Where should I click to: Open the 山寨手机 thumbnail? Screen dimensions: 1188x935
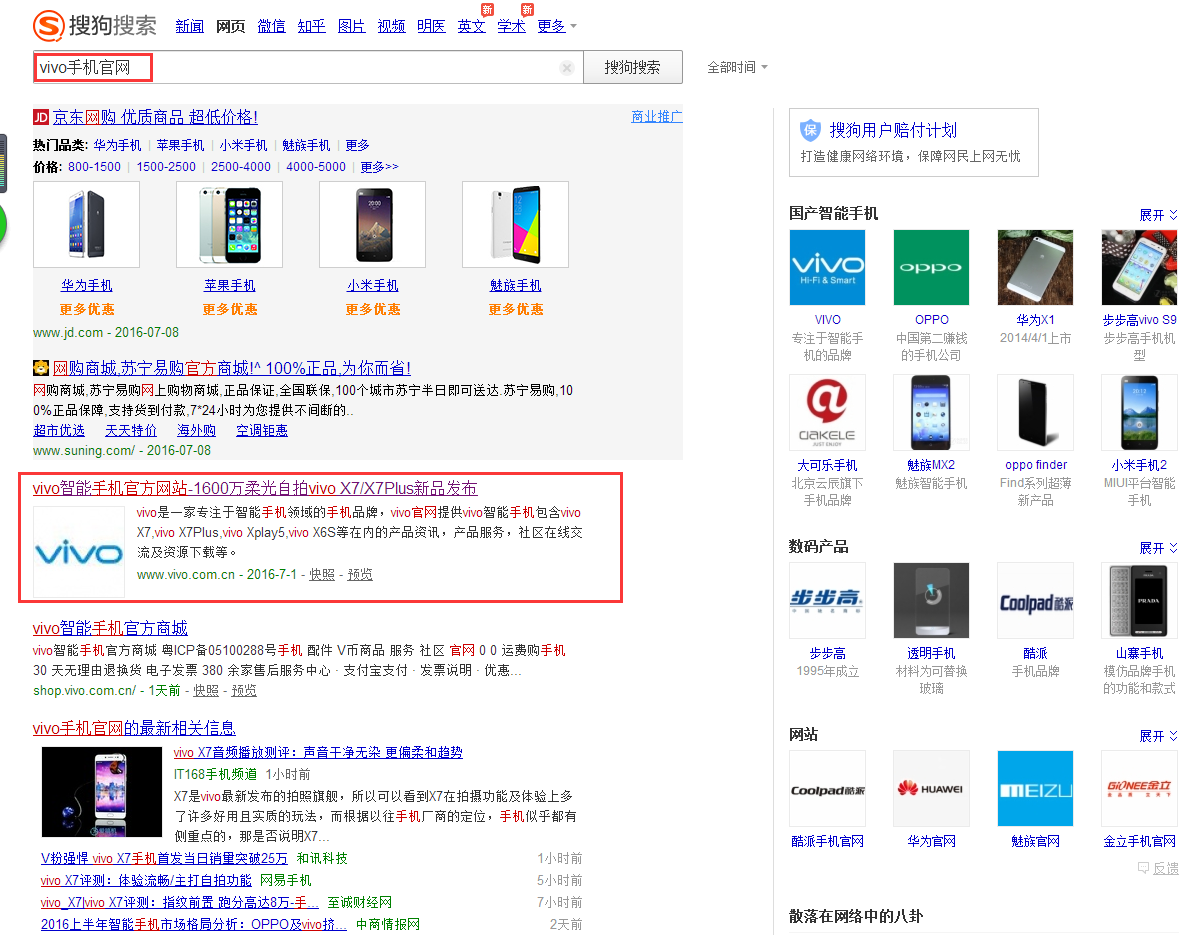[x=1140, y=601]
